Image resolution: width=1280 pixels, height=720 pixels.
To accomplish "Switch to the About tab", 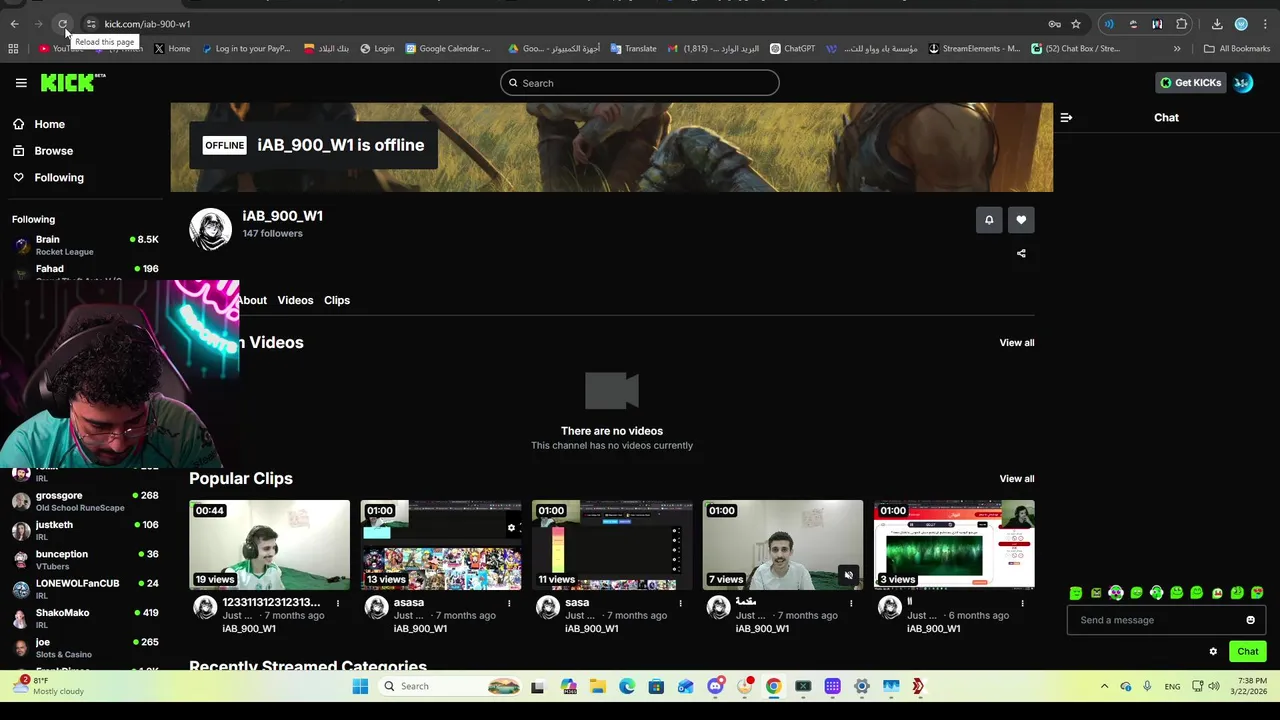I will point(251,300).
